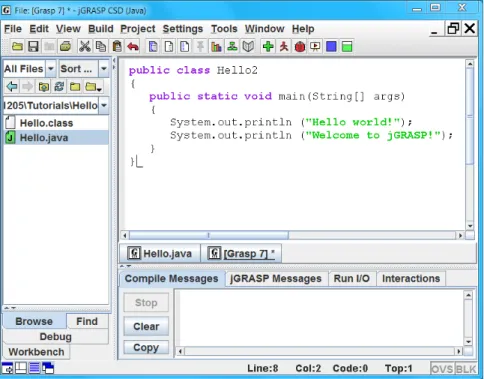Viewport: 484px width, 379px height.
Task: Open the Build menu
Action: pyautogui.click(x=101, y=29)
